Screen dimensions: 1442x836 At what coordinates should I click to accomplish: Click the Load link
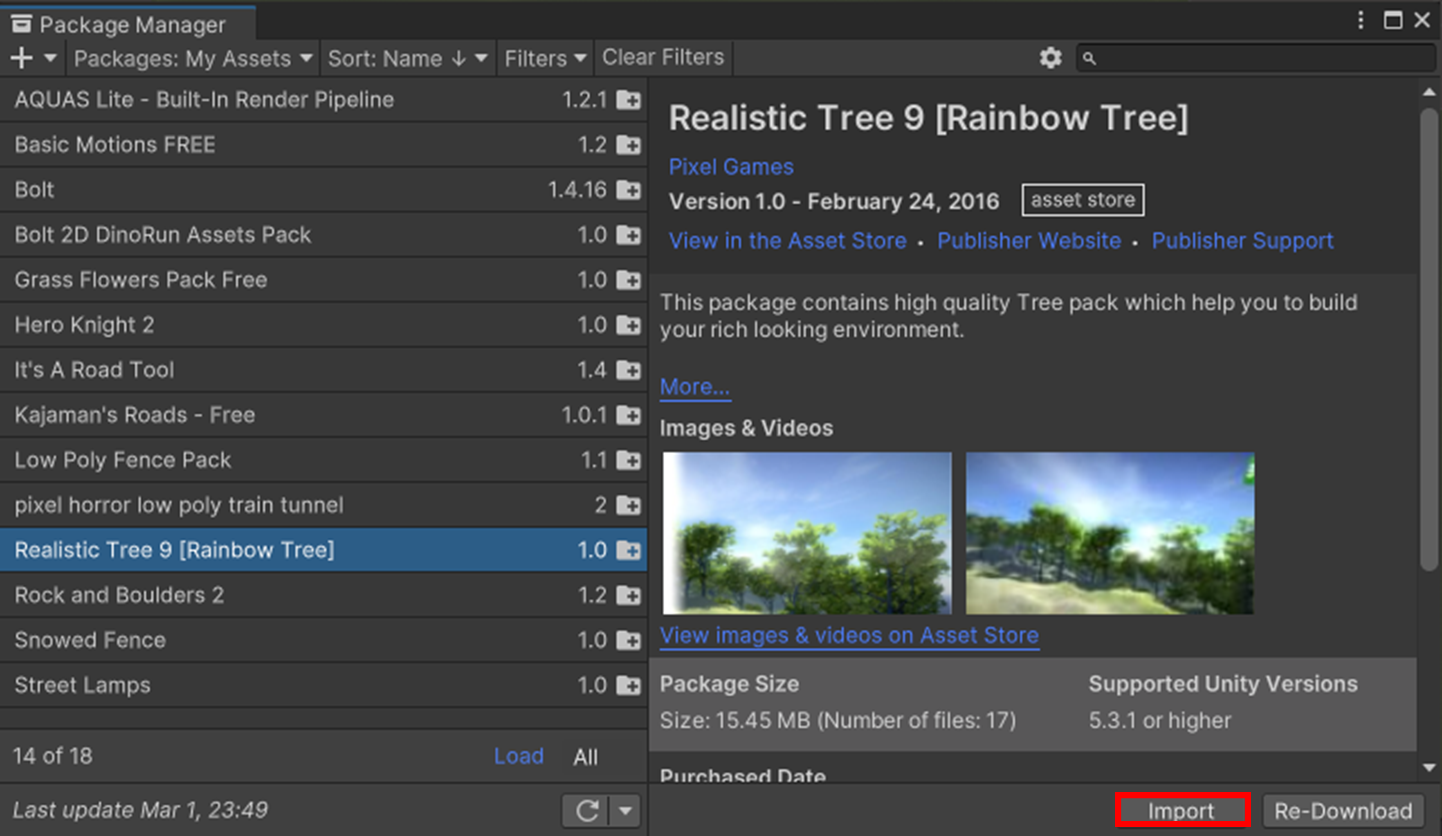coord(519,756)
